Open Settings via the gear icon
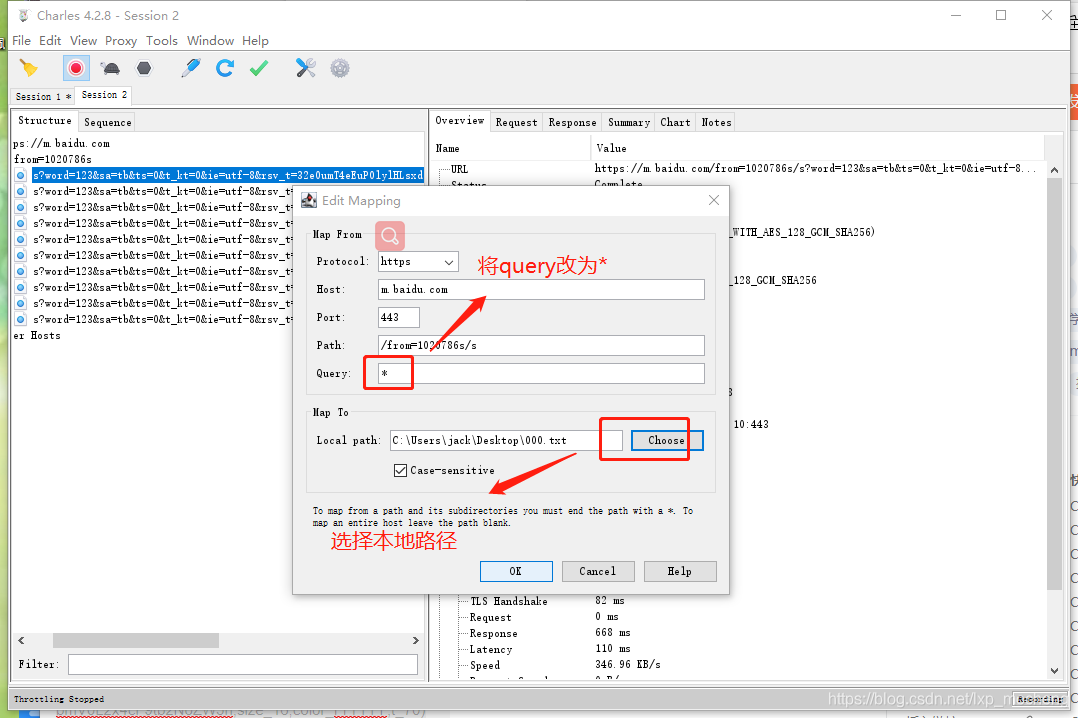1078x718 pixels. click(x=340, y=68)
